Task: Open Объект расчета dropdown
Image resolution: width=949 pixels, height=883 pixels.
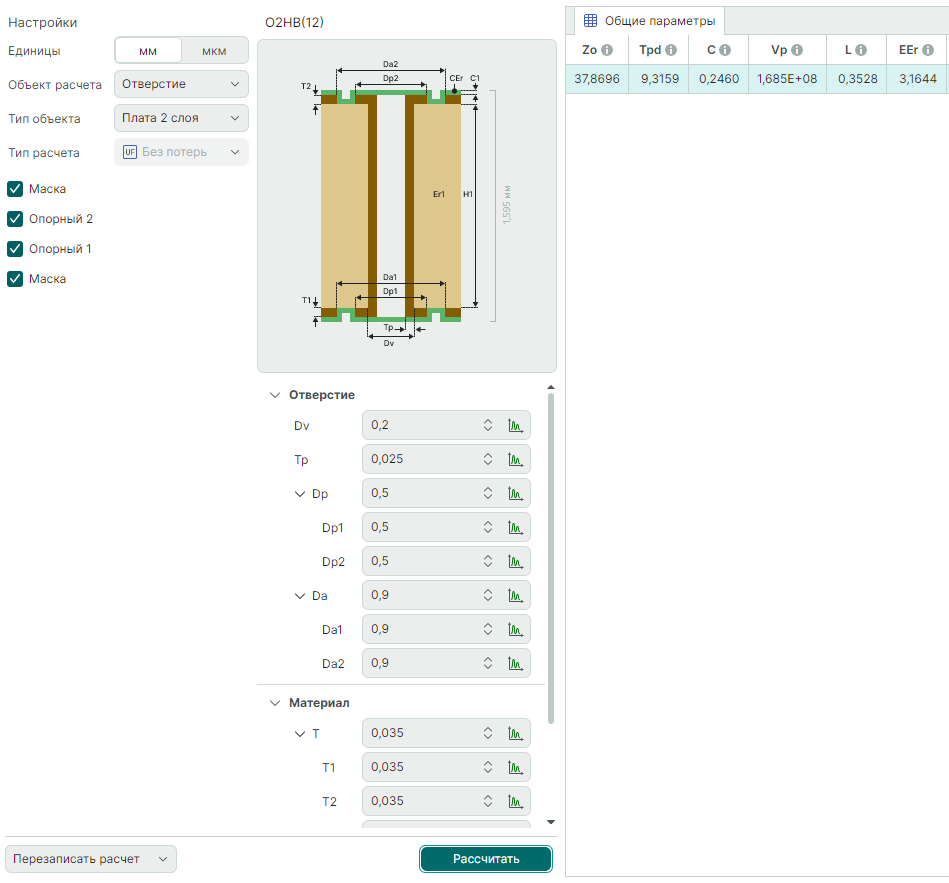Action: 182,84
